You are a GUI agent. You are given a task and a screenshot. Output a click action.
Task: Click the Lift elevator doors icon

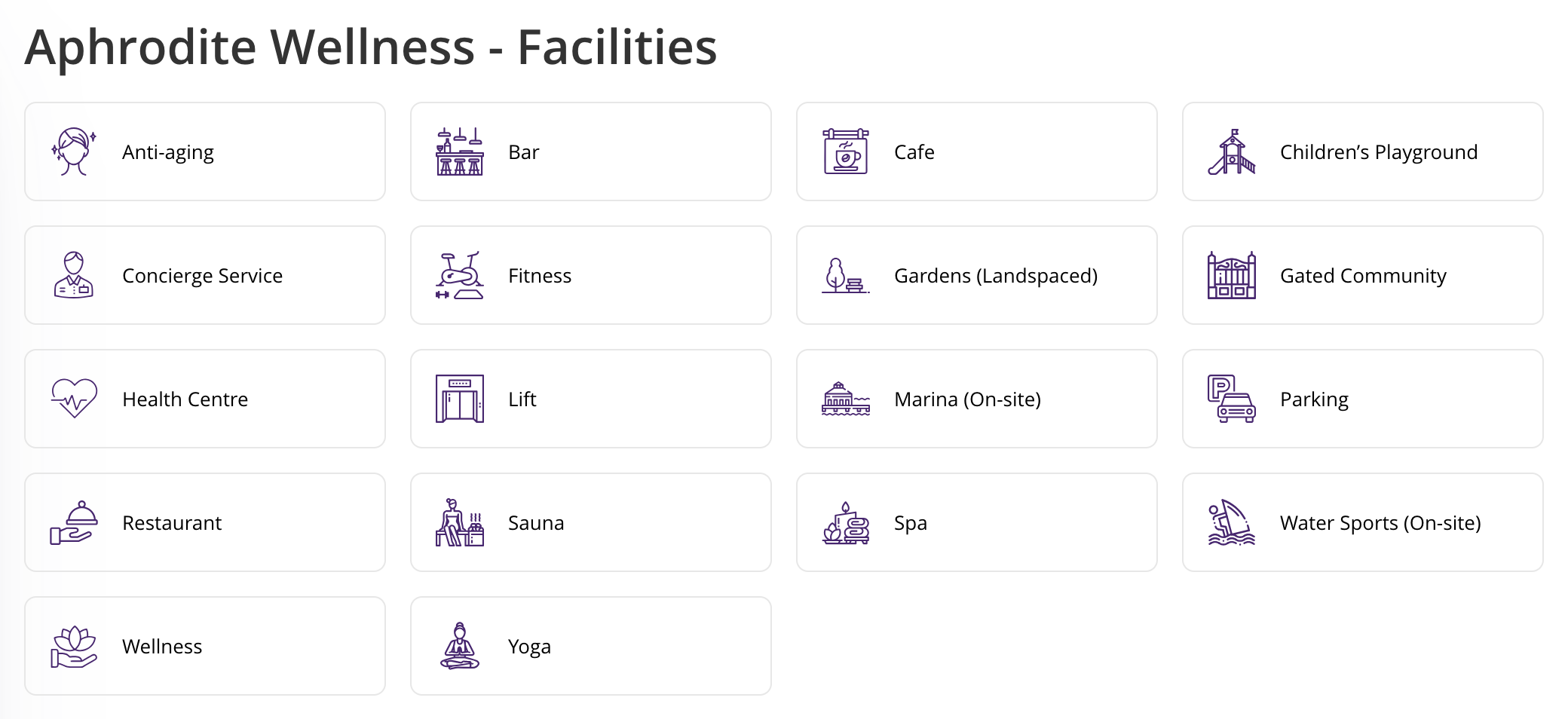pos(460,399)
